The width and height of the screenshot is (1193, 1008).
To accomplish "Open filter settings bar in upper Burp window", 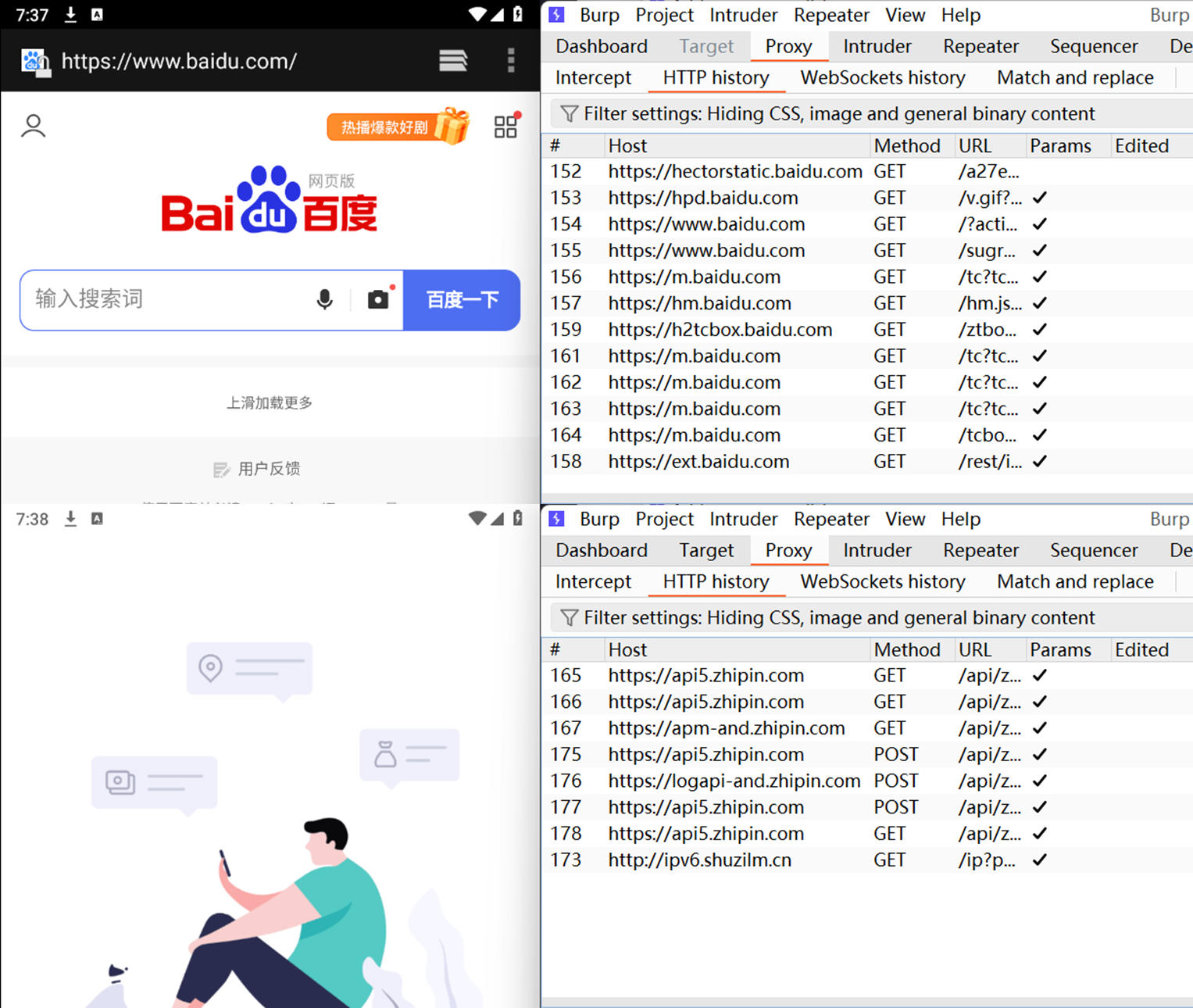I will pos(871,114).
